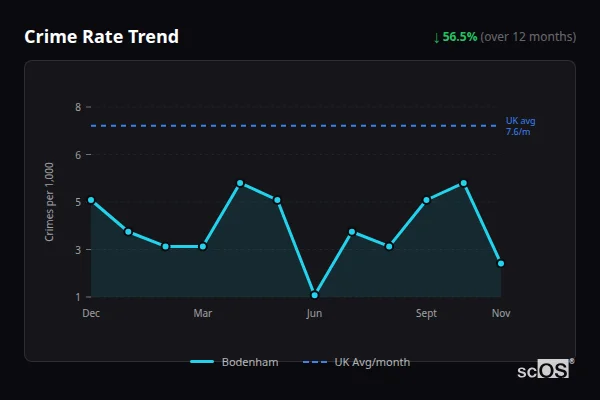Click the Mar data point marker

pos(203,247)
